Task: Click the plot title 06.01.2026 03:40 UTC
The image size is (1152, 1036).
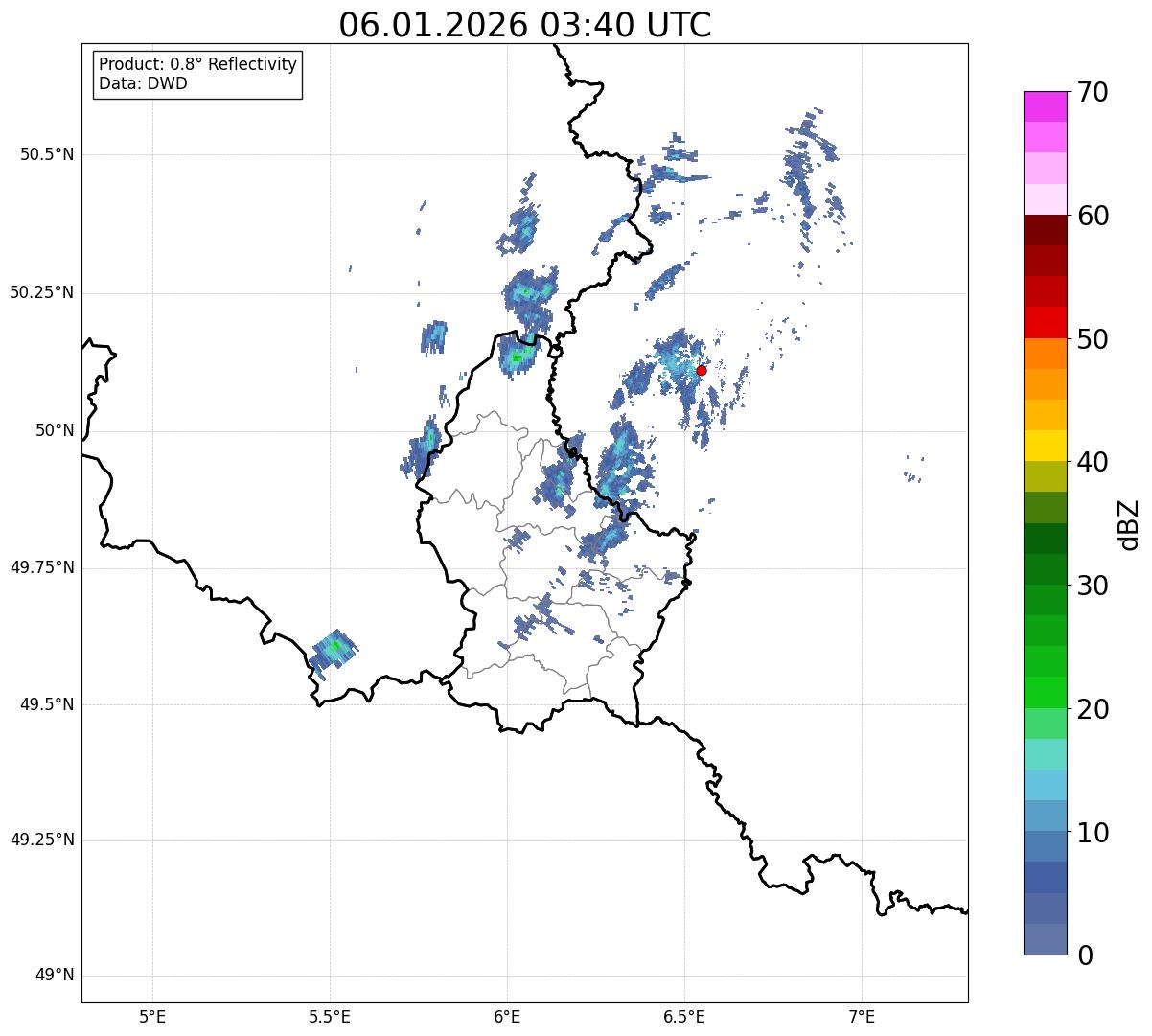Action: [525, 25]
